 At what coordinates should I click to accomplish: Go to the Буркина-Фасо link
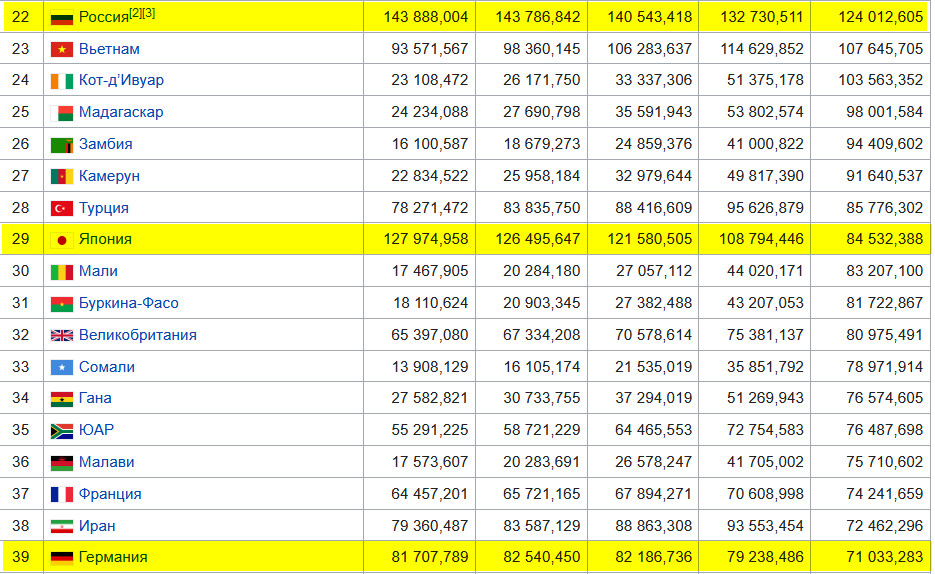click(x=128, y=303)
